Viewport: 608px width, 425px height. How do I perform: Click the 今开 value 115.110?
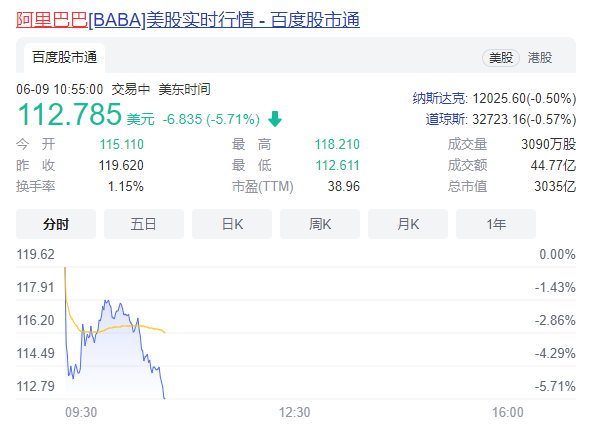pyautogui.click(x=122, y=144)
